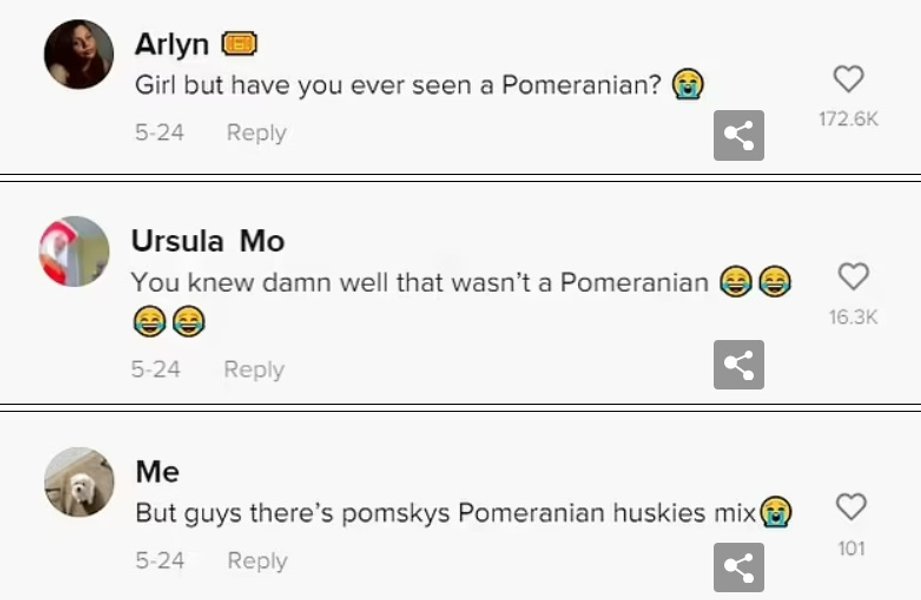Screen dimensions: 921x600
Task: Share the pomskys comment by Me
Action: (x=738, y=567)
